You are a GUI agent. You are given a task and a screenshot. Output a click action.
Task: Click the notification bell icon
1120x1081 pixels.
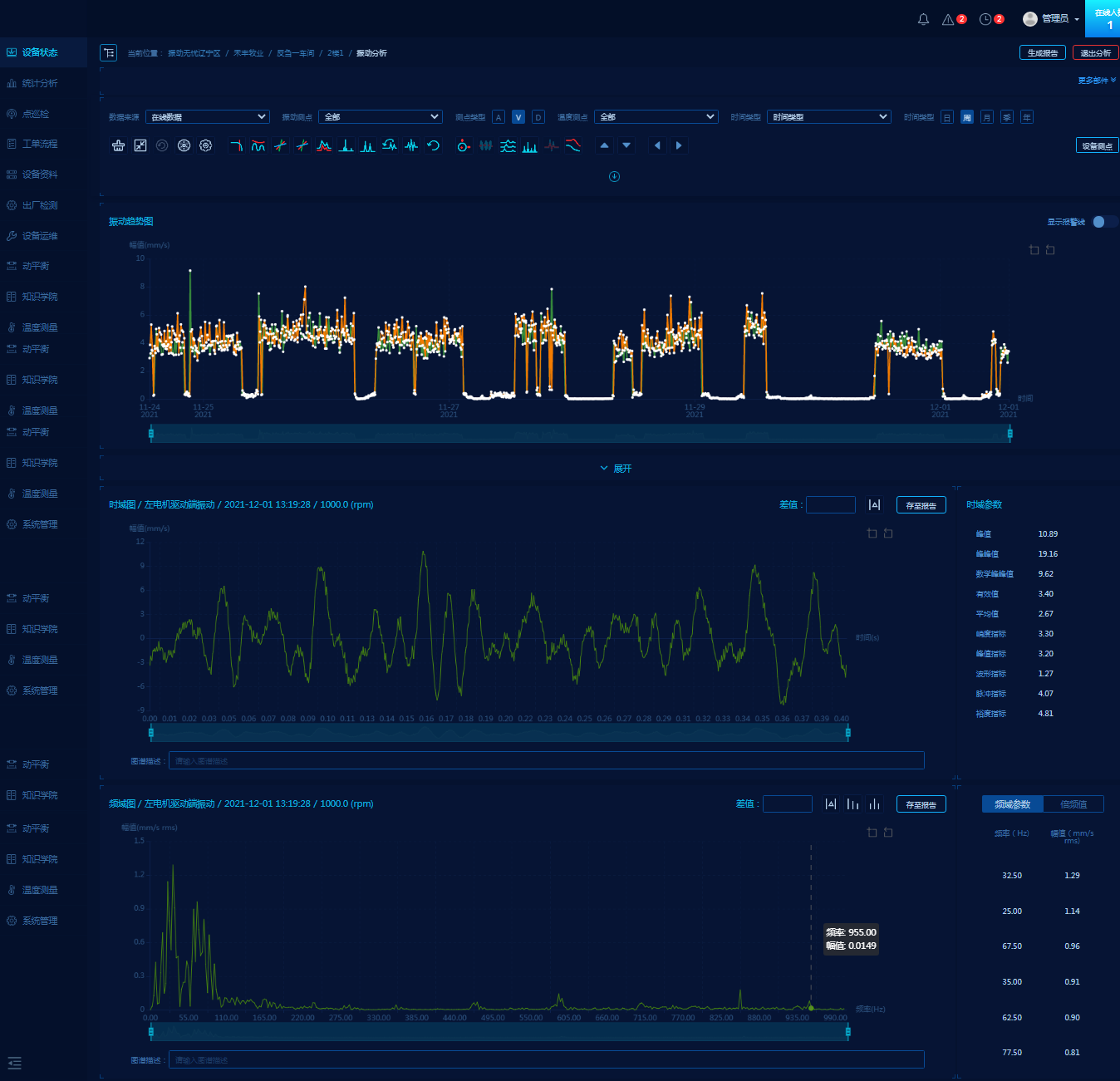click(x=923, y=19)
